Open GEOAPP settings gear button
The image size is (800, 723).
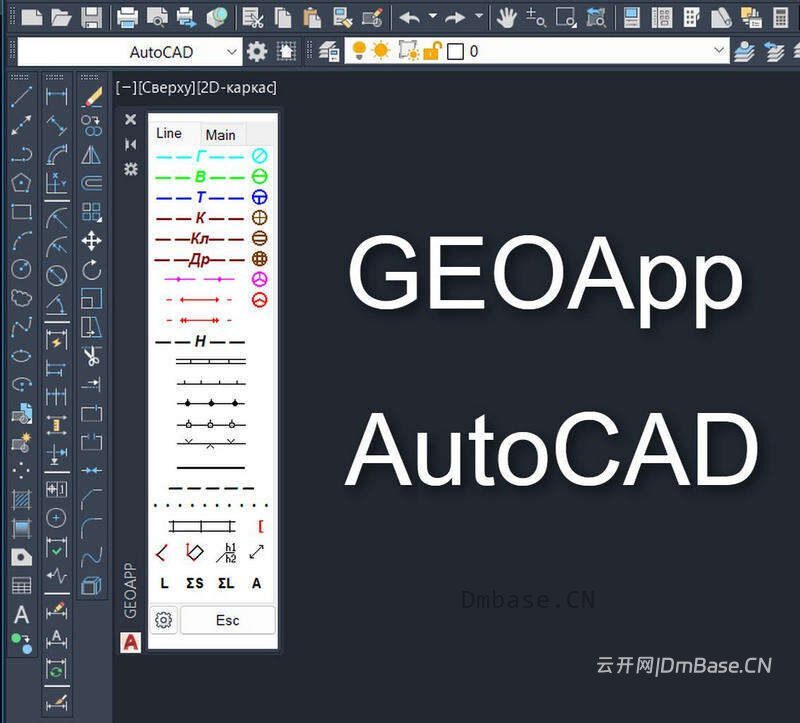click(163, 620)
